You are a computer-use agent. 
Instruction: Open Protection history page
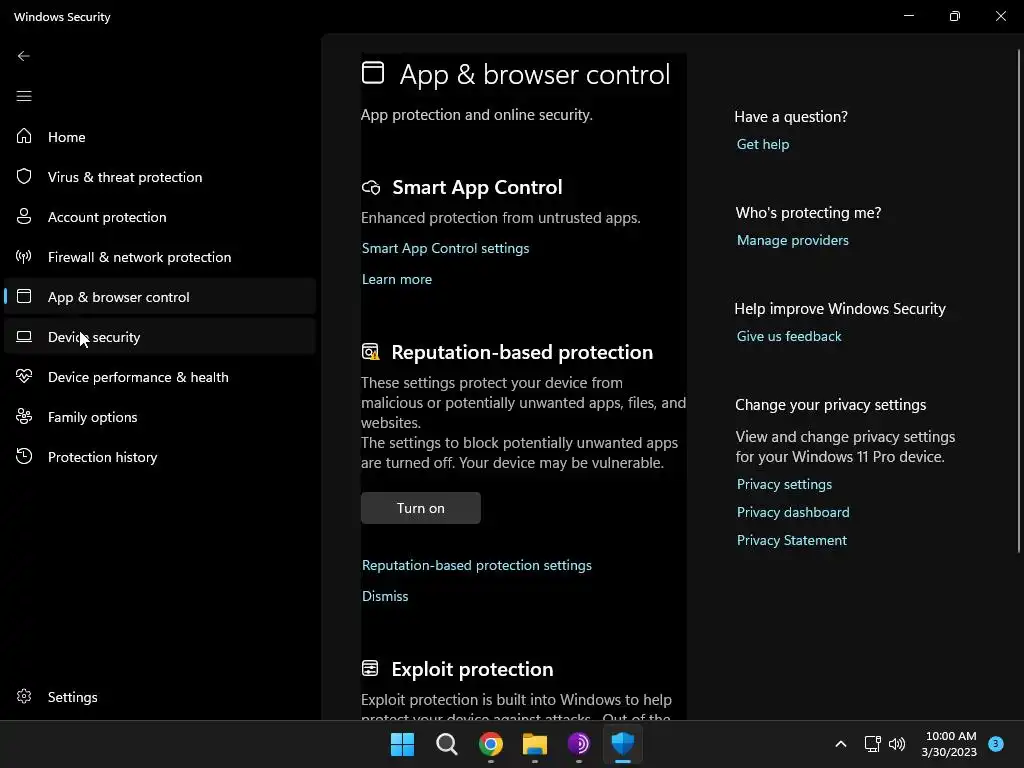pos(160,456)
